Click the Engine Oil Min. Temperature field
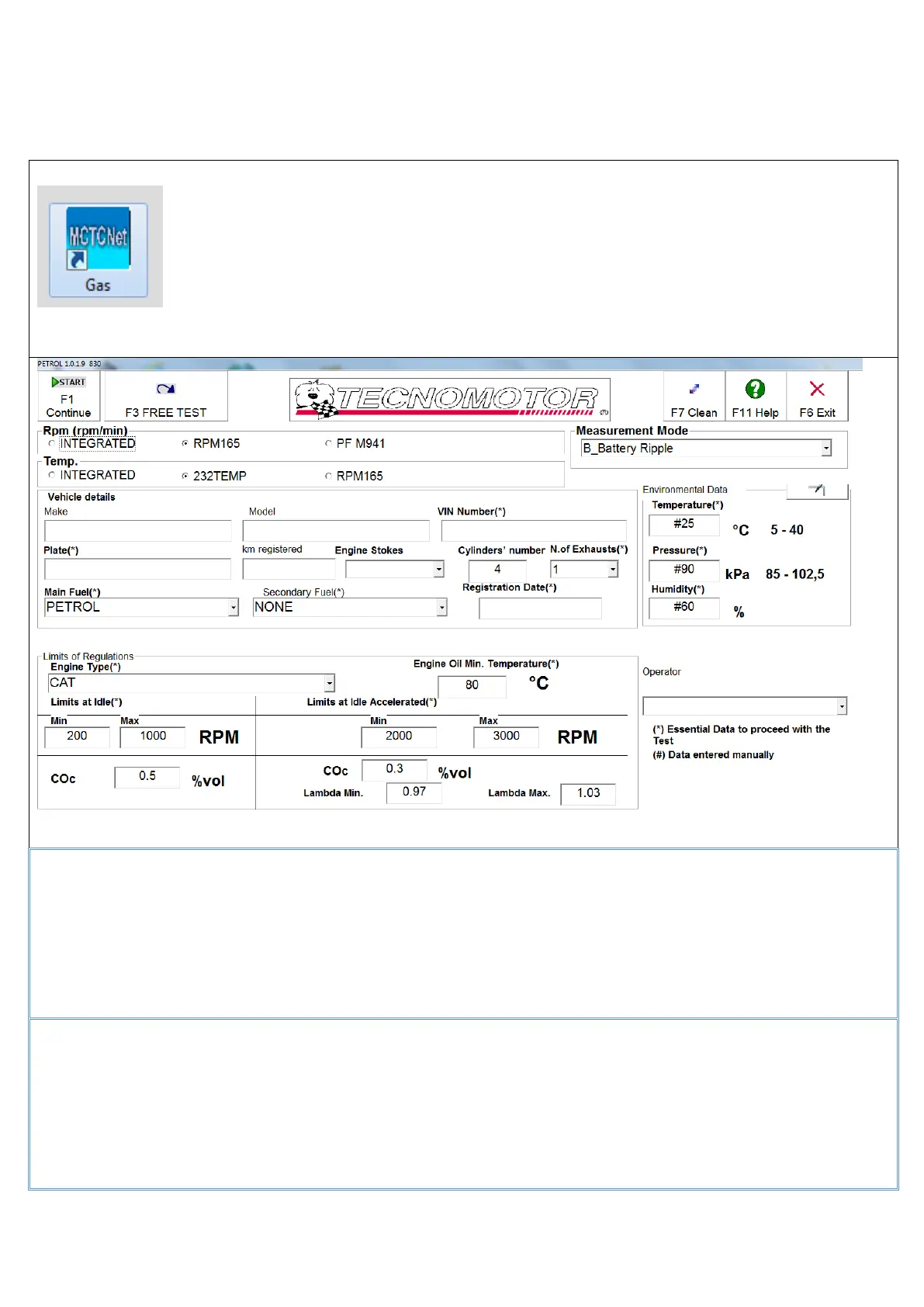The image size is (924, 1307). (x=472, y=685)
